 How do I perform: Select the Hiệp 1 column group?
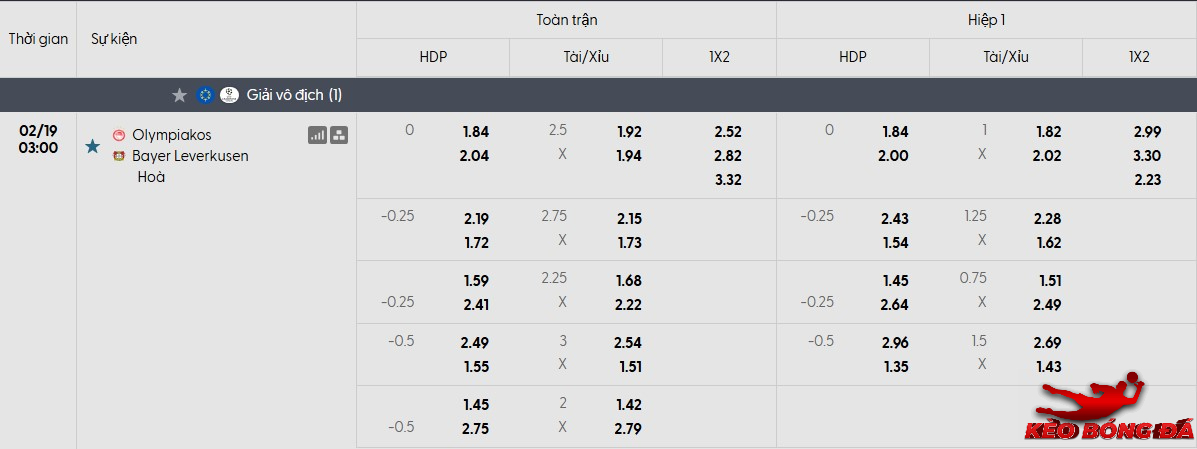[986, 20]
